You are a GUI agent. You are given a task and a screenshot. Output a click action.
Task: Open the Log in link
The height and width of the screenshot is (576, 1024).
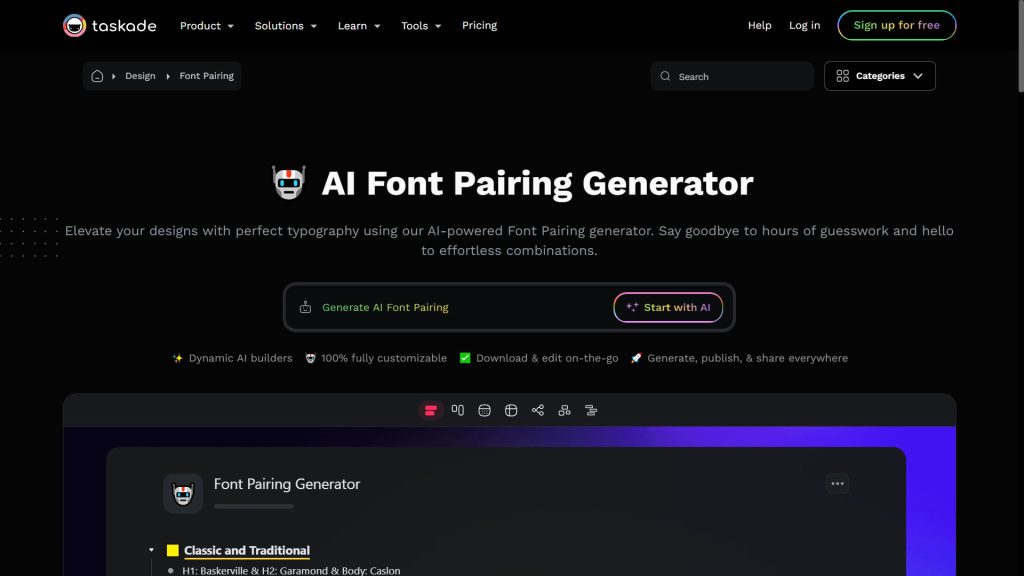[x=804, y=25]
